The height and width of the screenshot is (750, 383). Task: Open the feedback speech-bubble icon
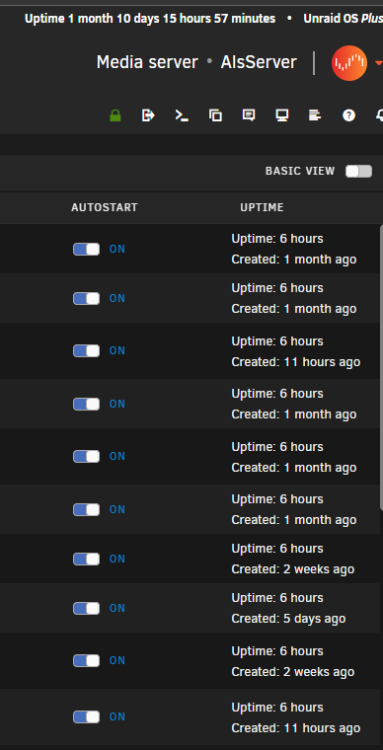pos(249,115)
